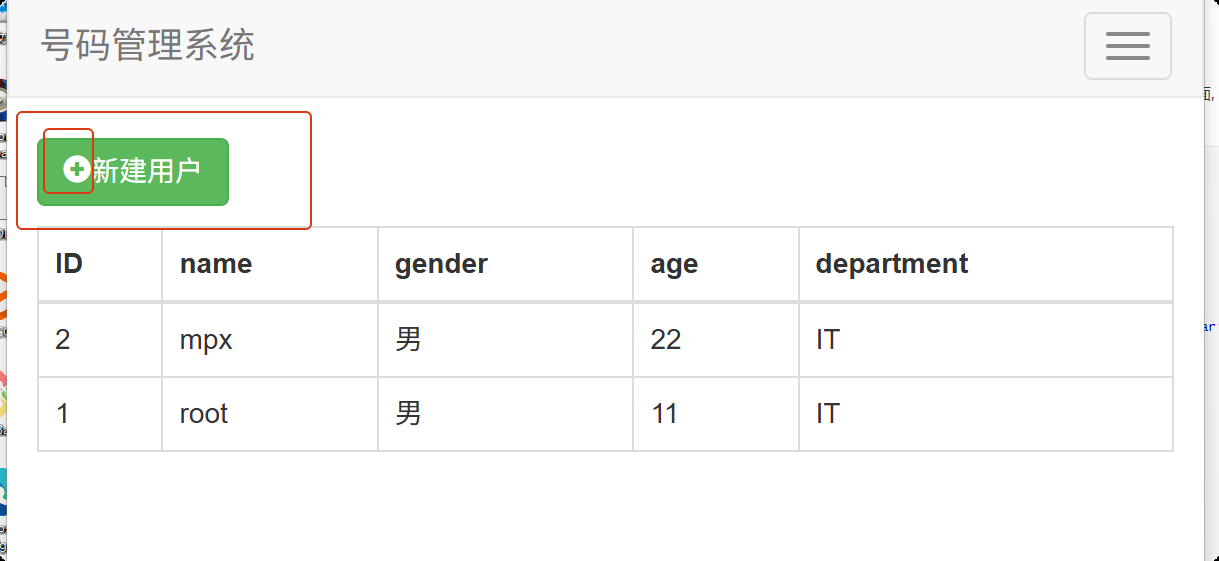This screenshot has height=561, width=1219.
Task: Click the blank page area below the table
Action: click(x=600, y=505)
